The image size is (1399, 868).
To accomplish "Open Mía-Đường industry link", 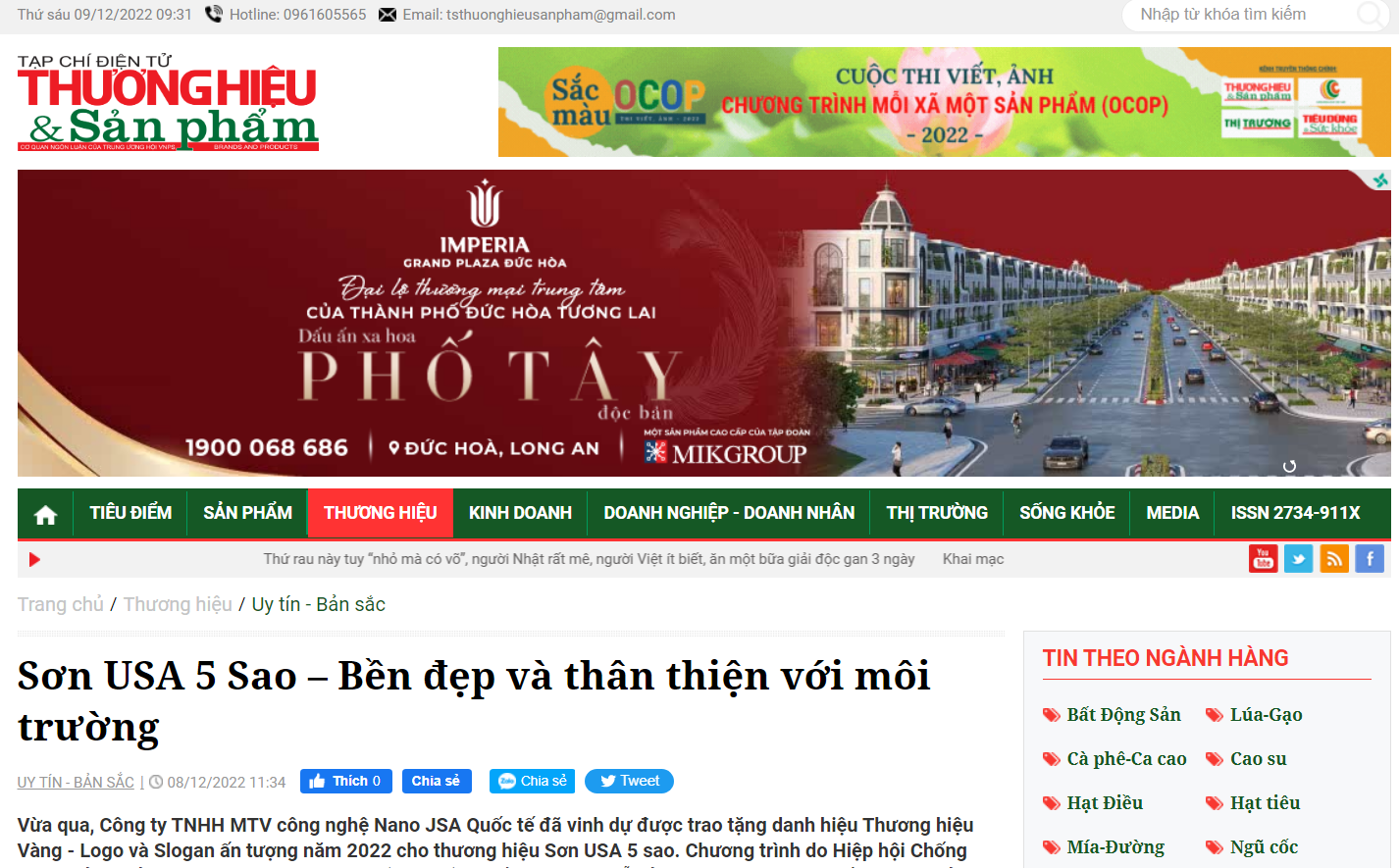I will point(1116,847).
